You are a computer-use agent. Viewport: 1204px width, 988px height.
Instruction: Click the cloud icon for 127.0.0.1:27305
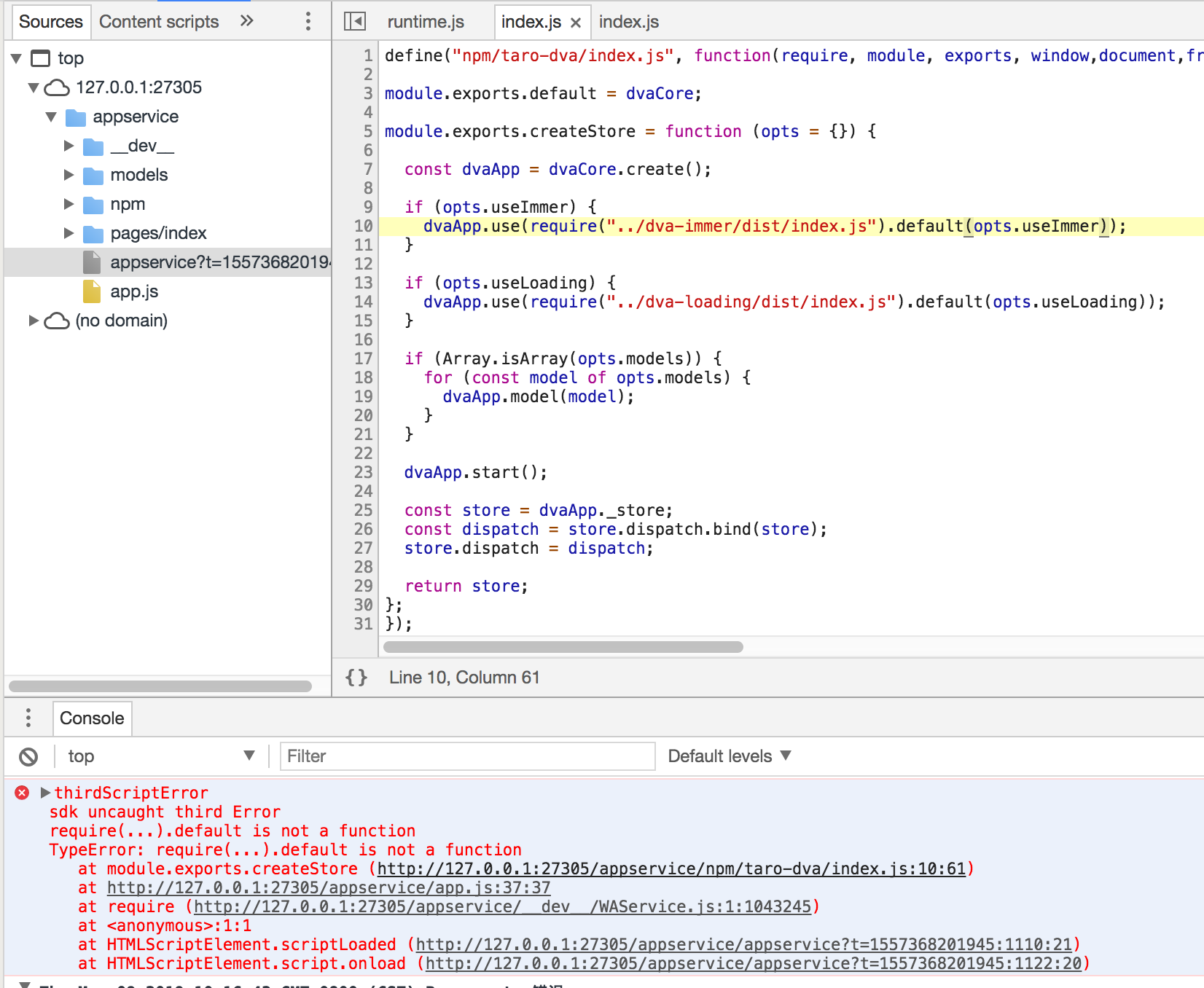(x=57, y=87)
